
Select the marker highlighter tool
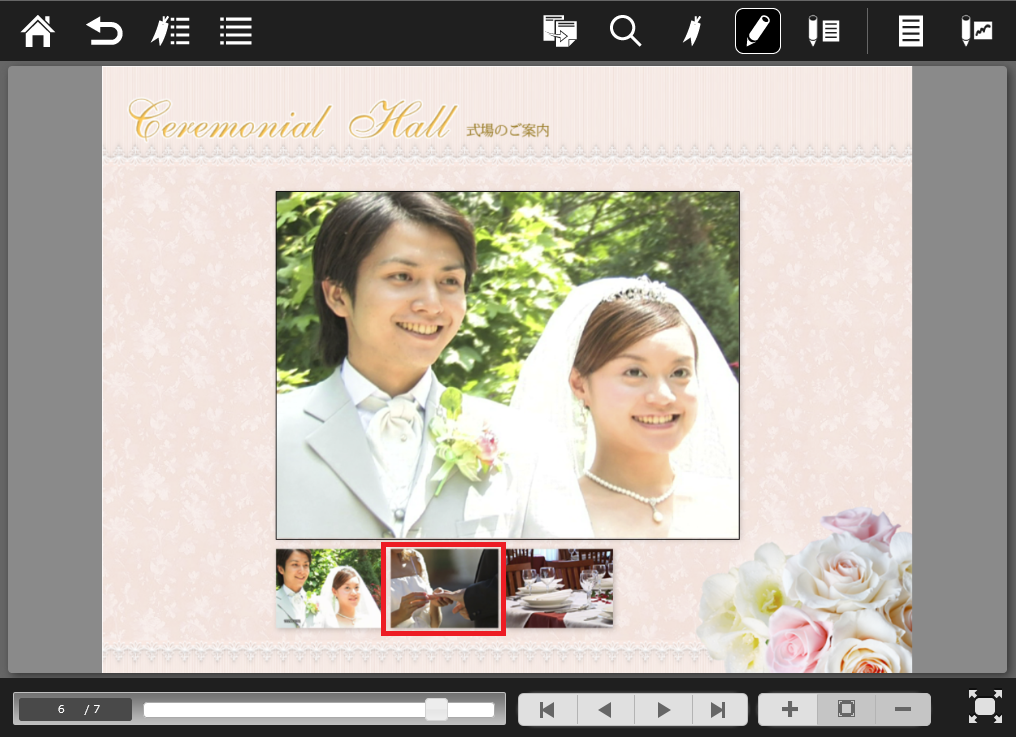tap(691, 31)
